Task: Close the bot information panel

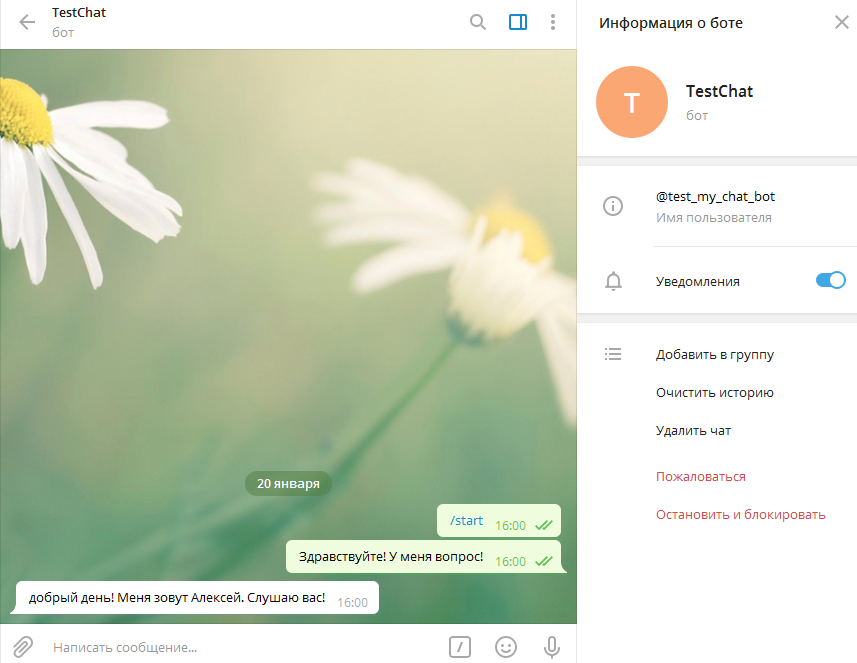Action: (x=841, y=22)
